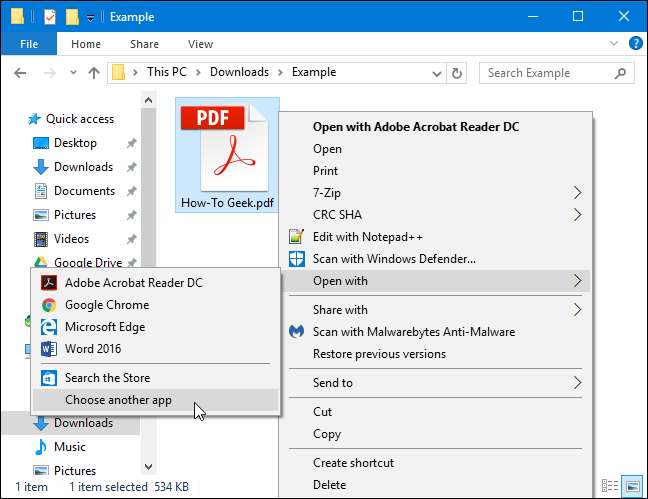Open Documents in Quick access
Screen dimensions: 648x499
[84, 191]
